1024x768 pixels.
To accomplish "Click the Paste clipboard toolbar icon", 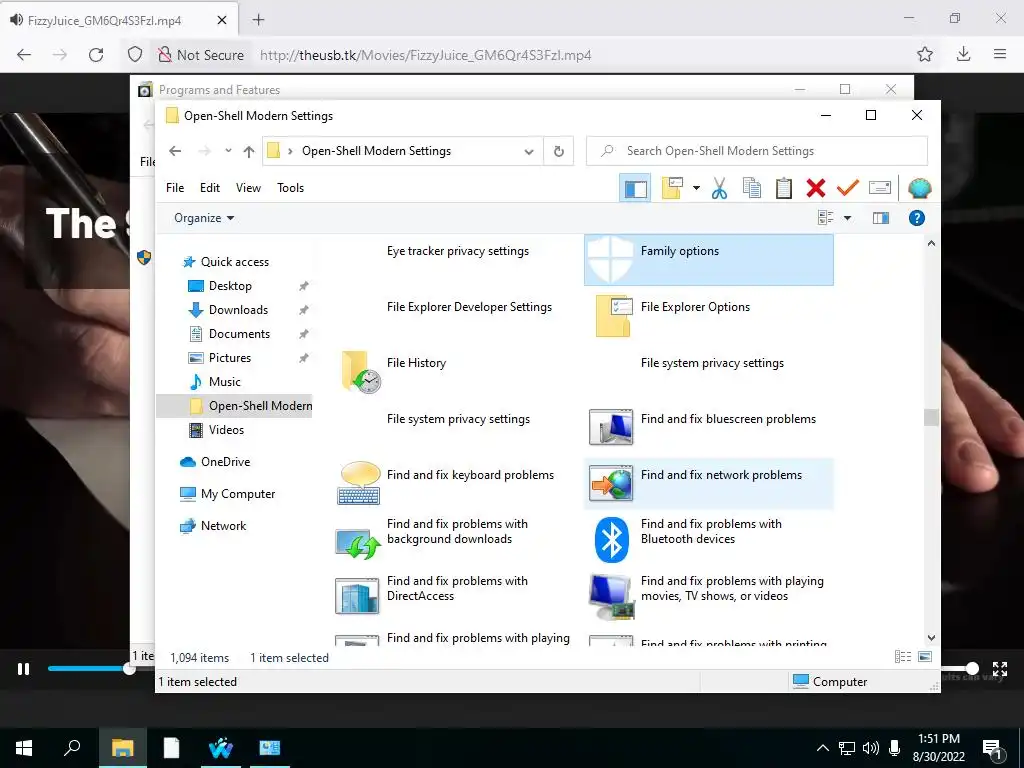I will 784,188.
